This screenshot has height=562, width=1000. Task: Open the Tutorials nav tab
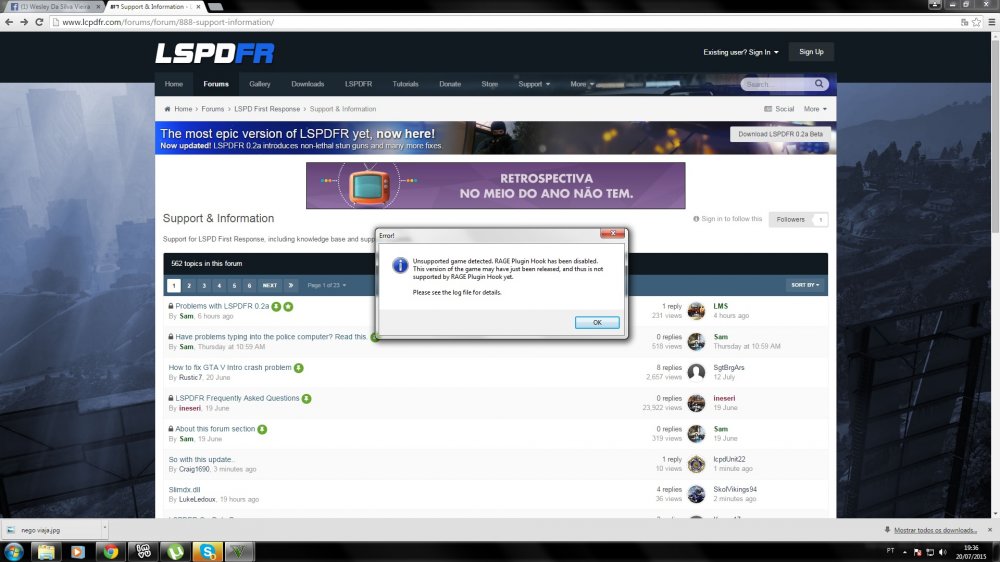pyautogui.click(x=405, y=84)
